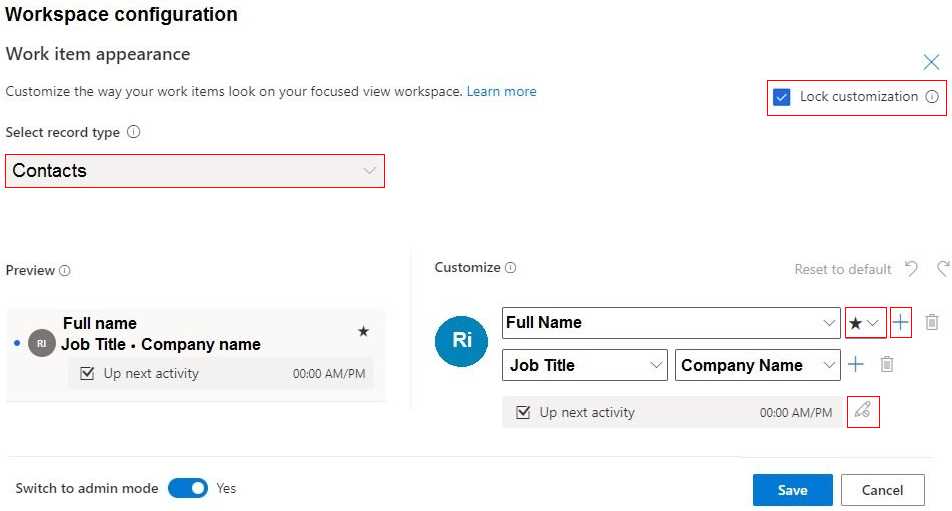
Task: Toggle Up next activity checkbox in Customize
Action: click(522, 412)
